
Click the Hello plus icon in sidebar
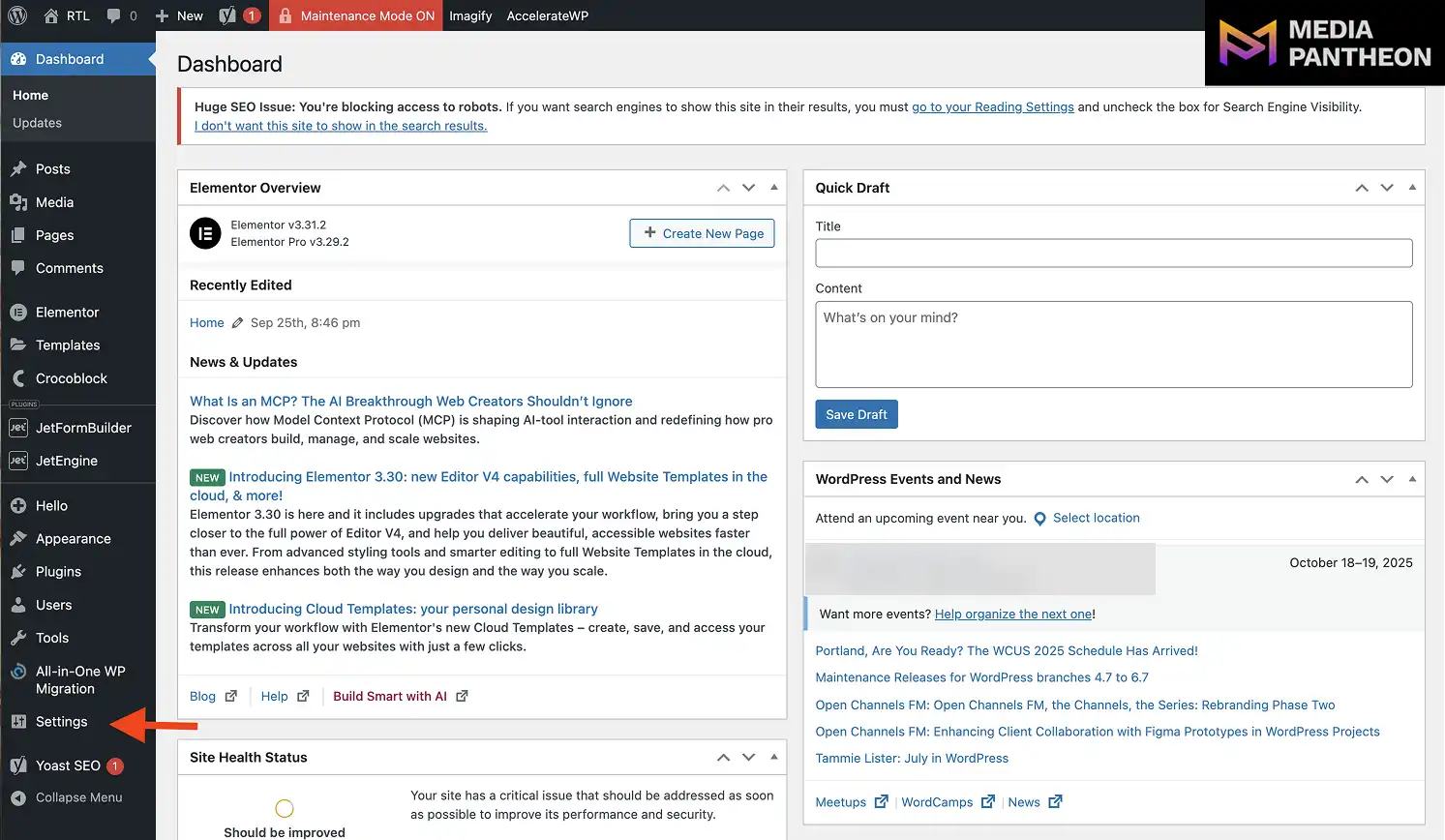(18, 505)
